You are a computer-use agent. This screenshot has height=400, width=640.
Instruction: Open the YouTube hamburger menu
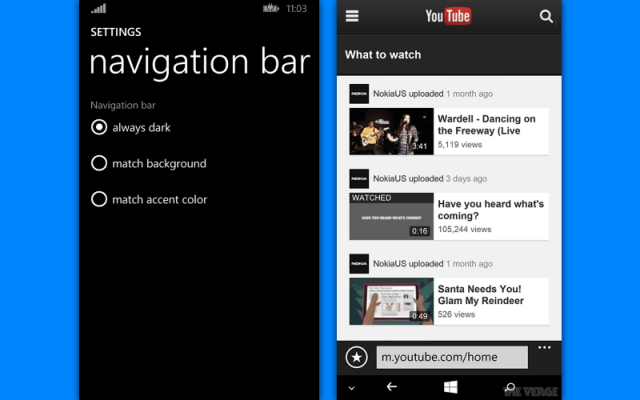(351, 16)
